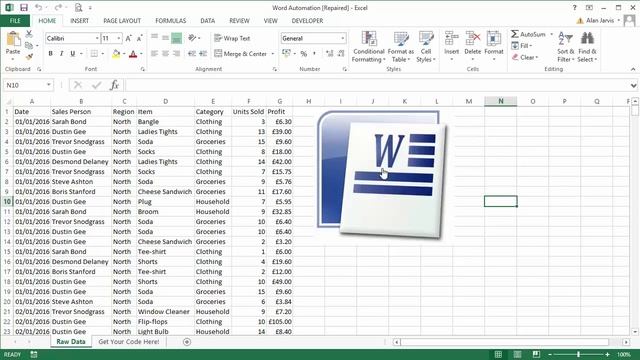Screen dimensions: 640x360
Task: Click the Find & Select binoculars icon
Action: [x=587, y=39]
